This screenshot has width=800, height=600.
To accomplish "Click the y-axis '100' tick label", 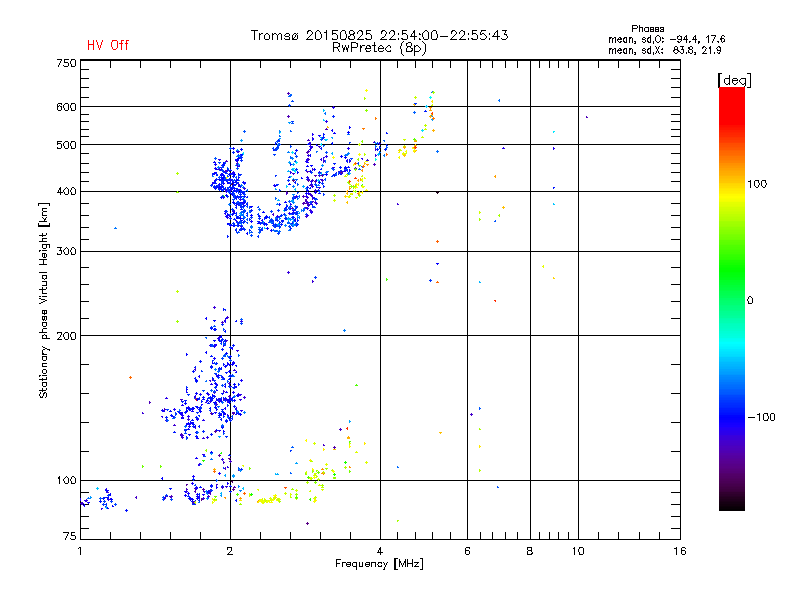I will [x=66, y=481].
